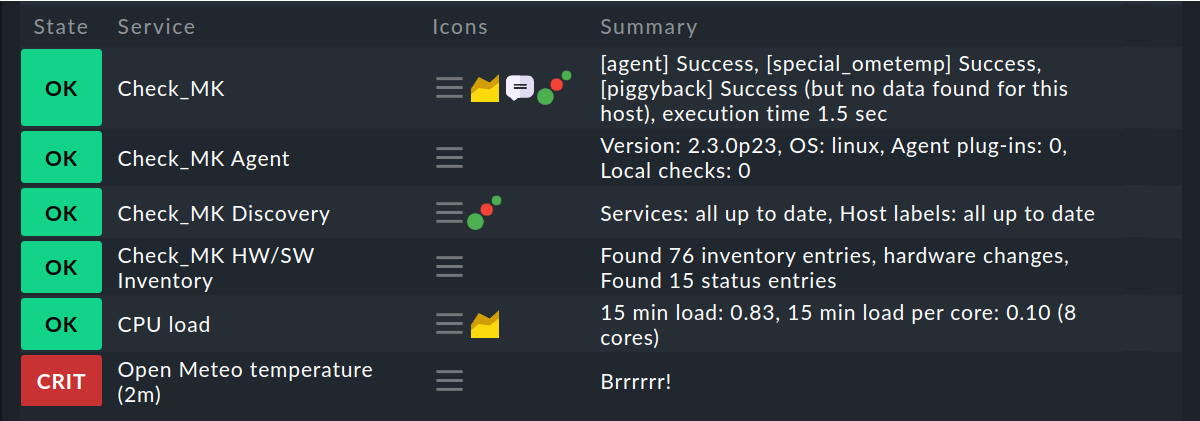
Task: Show the CPU load performance graph icon
Action: pos(485,324)
